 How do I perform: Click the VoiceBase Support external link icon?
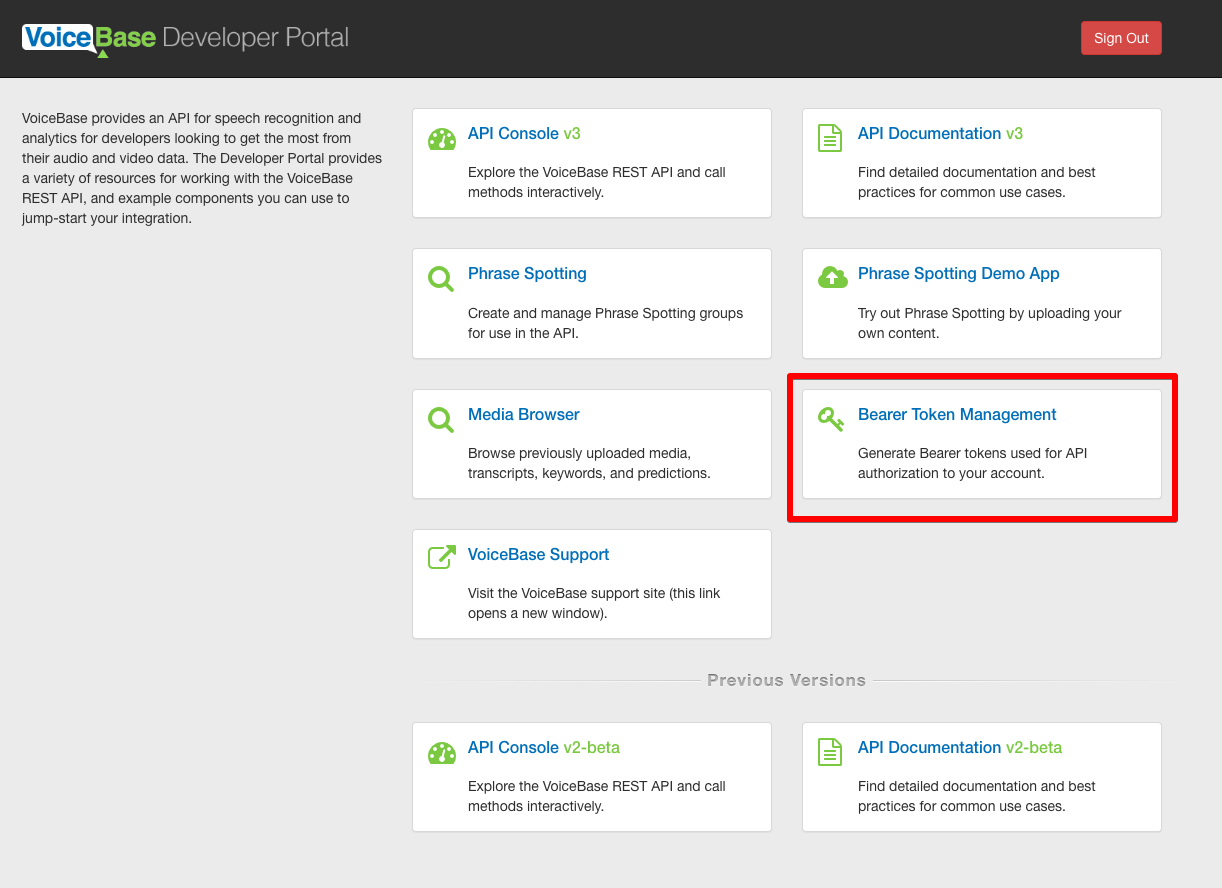[x=441, y=557]
